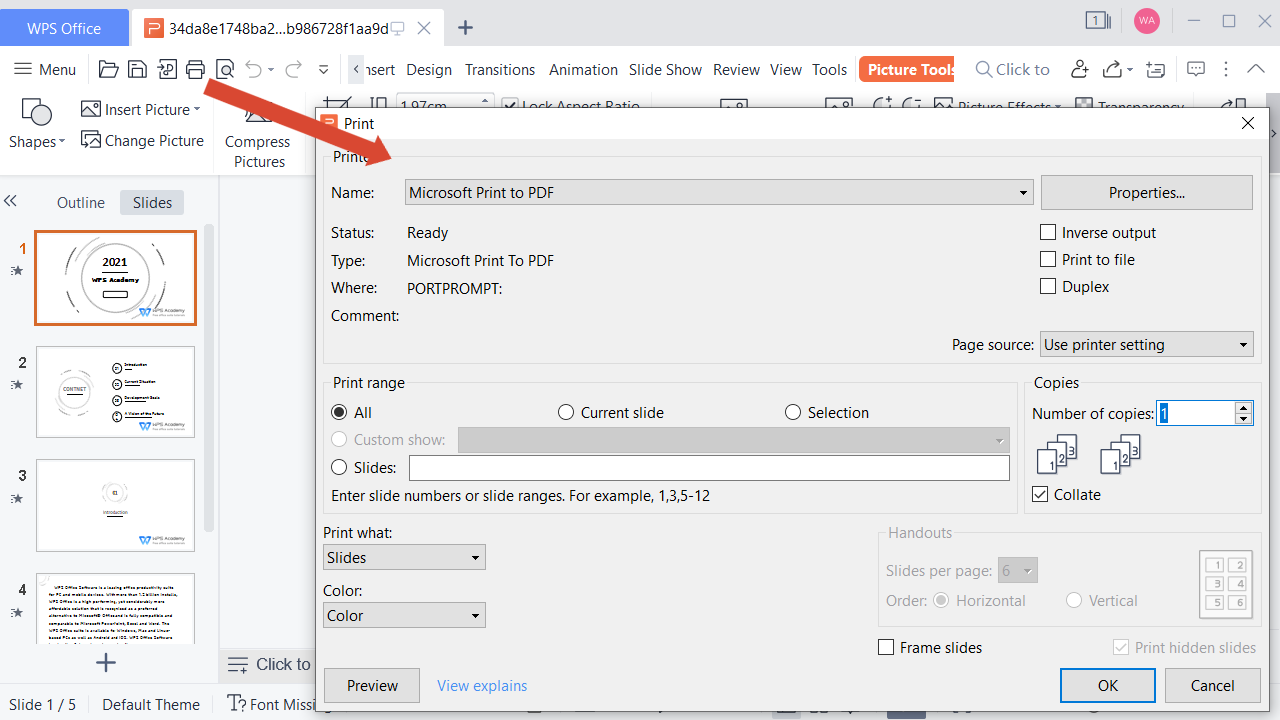
Task: Click the Export to PDF icon
Action: [166, 69]
